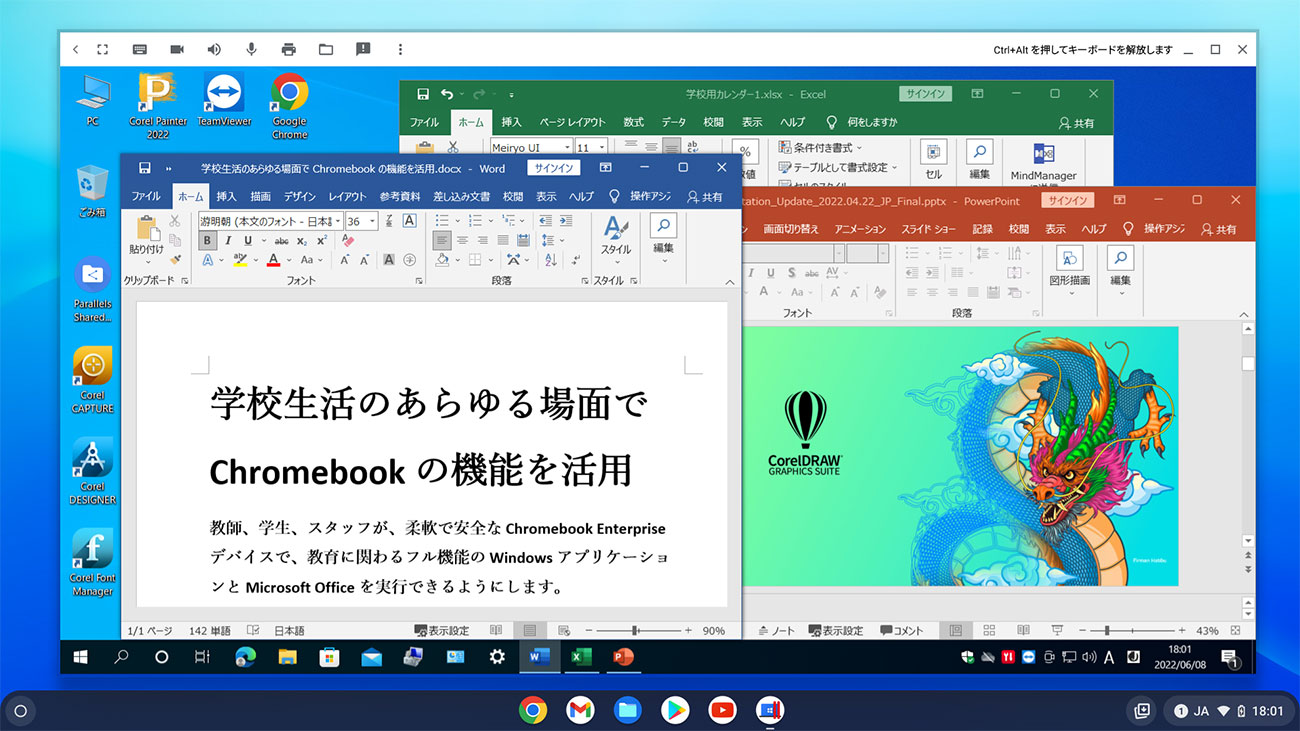Expand the Bullets list arrow in Word
The image size is (1300, 731).
[458, 221]
